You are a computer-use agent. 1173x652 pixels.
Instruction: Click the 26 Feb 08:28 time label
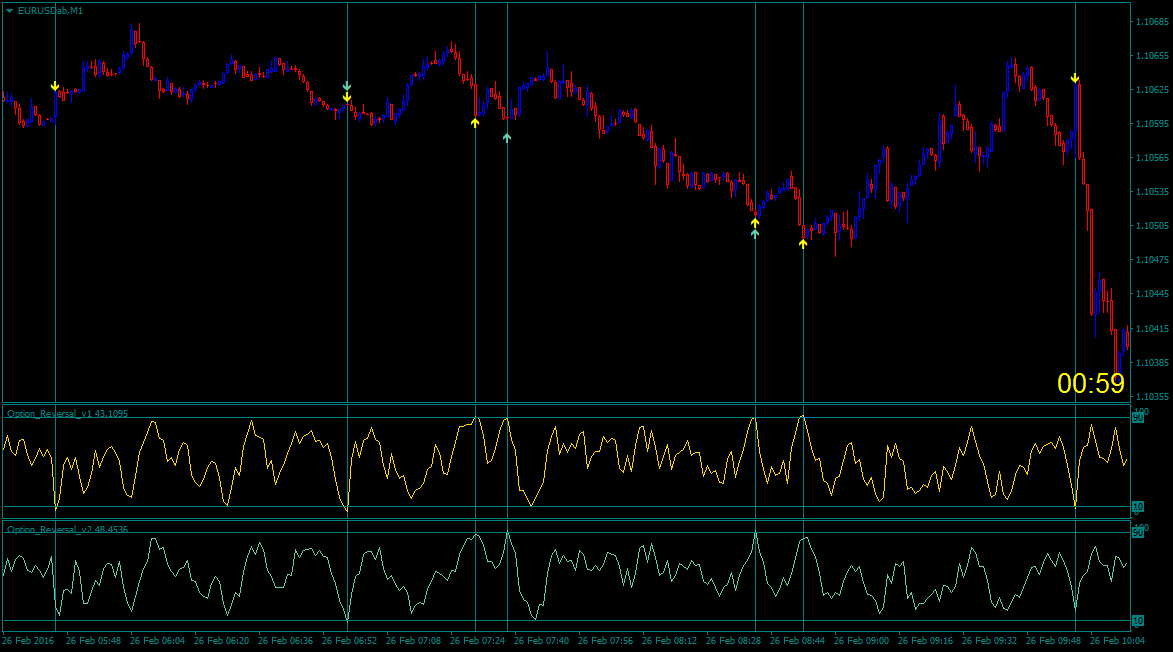click(734, 641)
